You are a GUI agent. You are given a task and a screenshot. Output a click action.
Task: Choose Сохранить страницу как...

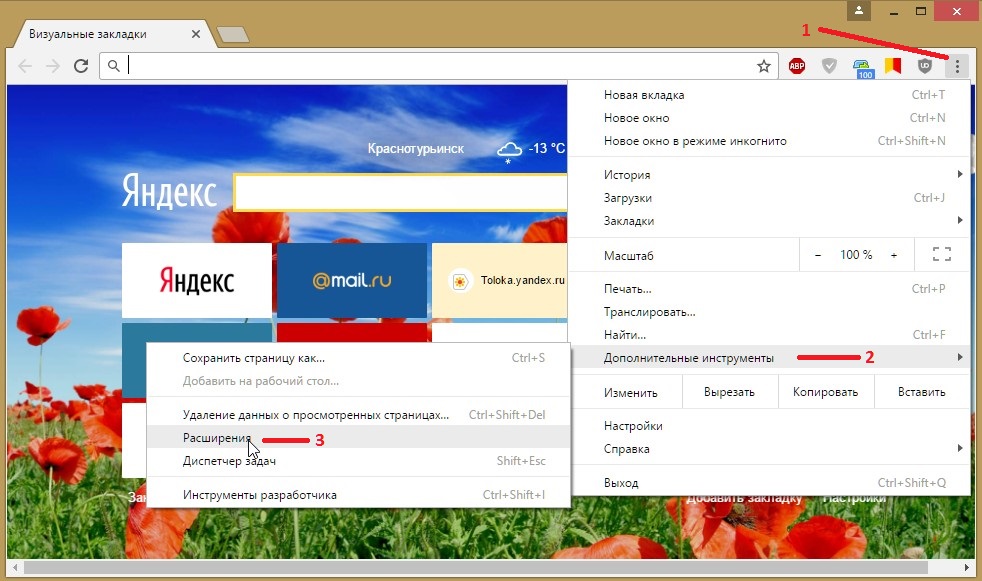pyautogui.click(x=358, y=358)
